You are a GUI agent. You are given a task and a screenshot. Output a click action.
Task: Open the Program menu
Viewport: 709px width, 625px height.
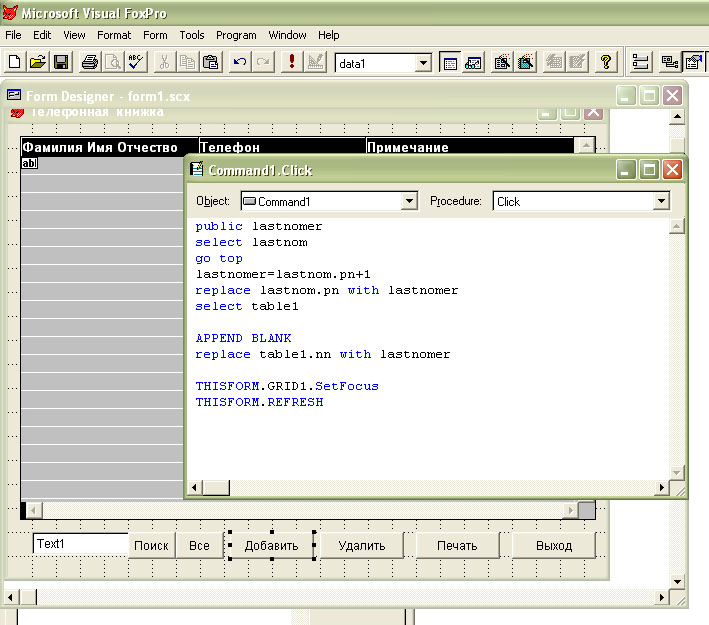click(x=236, y=35)
